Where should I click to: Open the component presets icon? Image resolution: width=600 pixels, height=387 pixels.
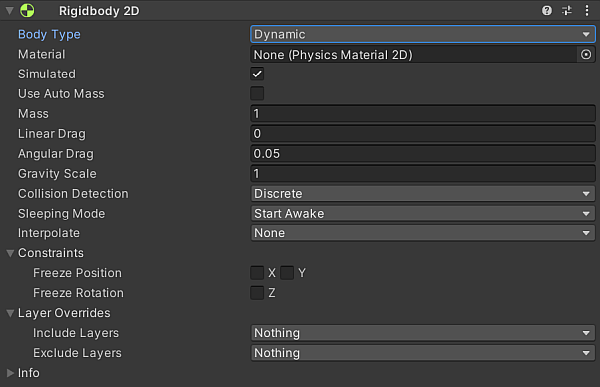[567, 10]
